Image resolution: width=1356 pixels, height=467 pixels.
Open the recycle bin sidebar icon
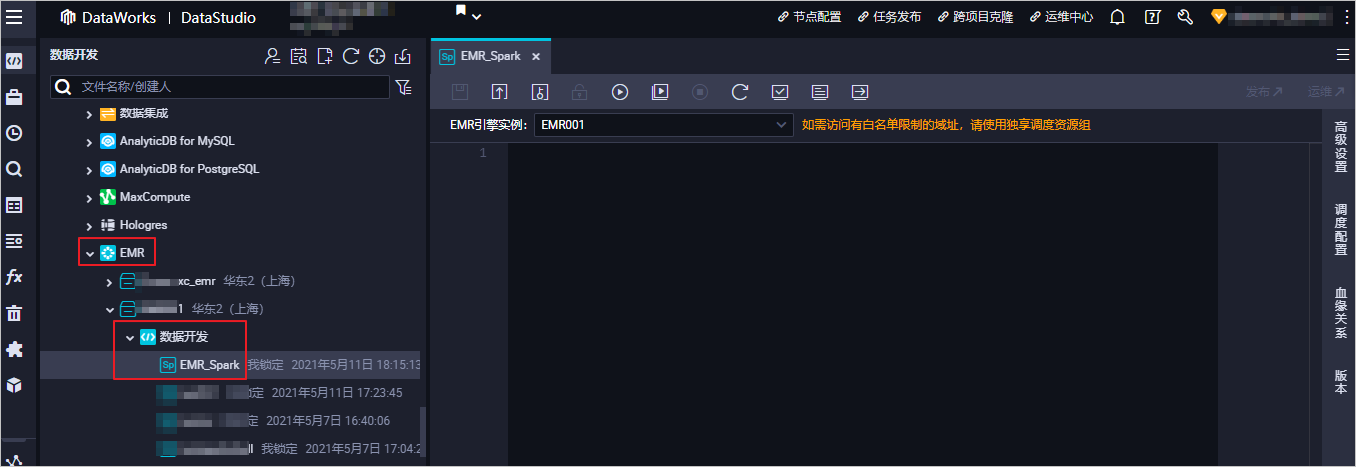point(14,313)
